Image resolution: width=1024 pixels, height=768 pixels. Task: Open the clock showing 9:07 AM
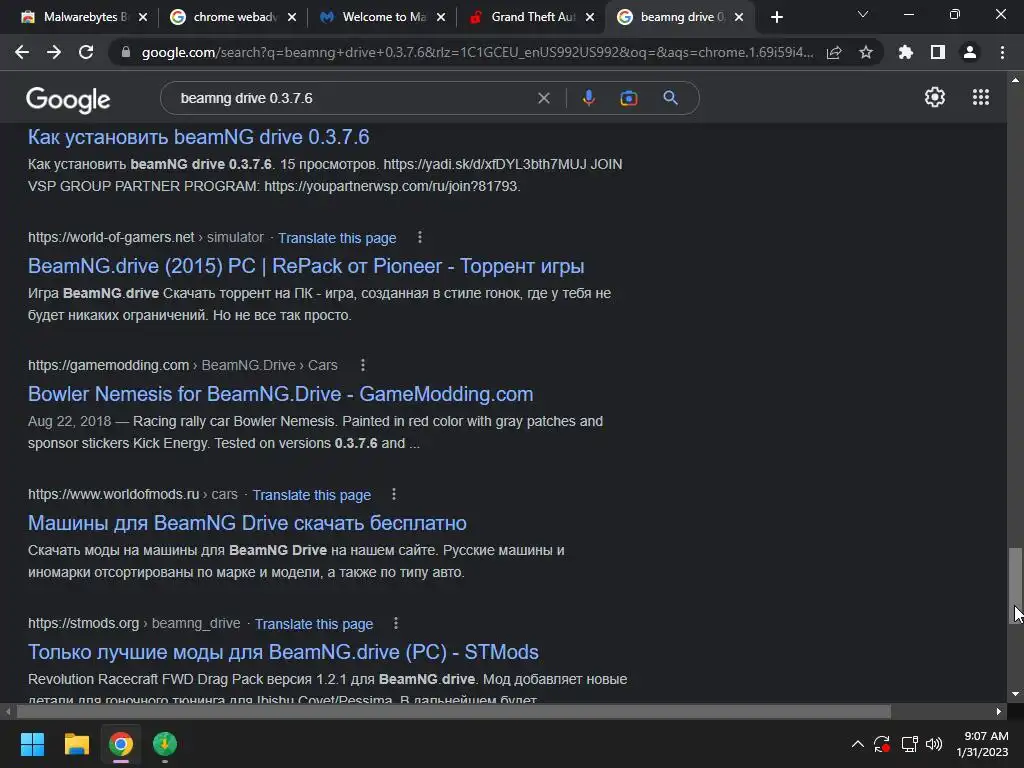[983, 744]
